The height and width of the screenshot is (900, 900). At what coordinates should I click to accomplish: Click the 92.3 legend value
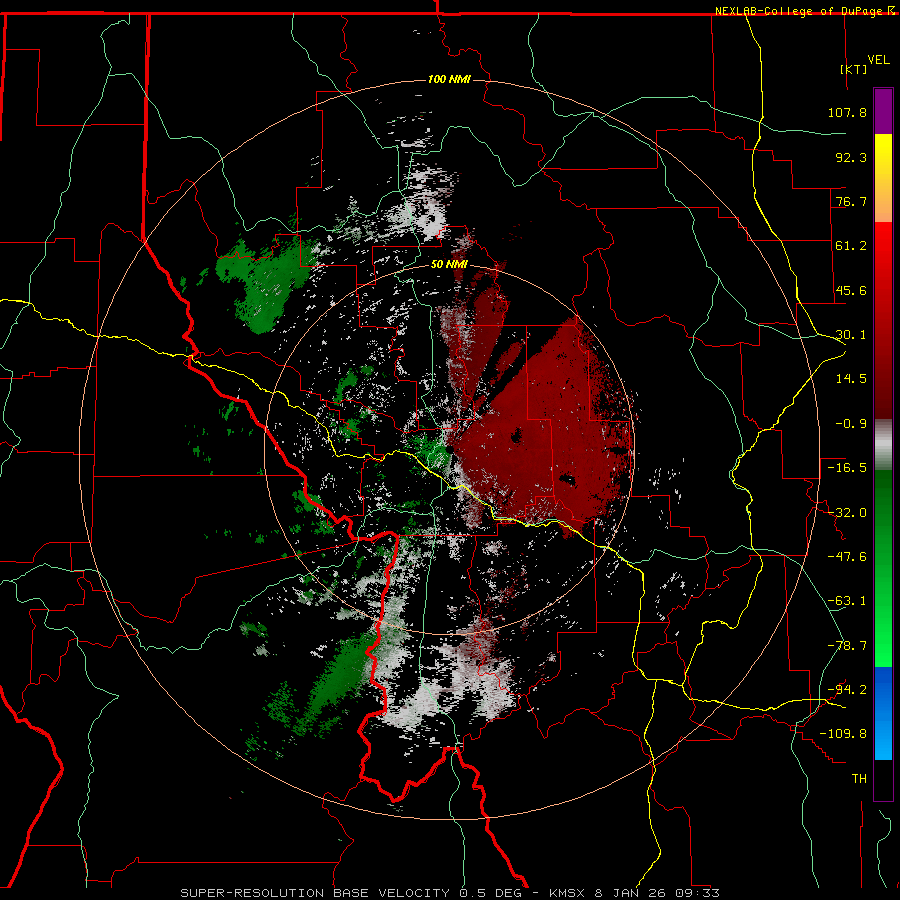click(x=851, y=157)
